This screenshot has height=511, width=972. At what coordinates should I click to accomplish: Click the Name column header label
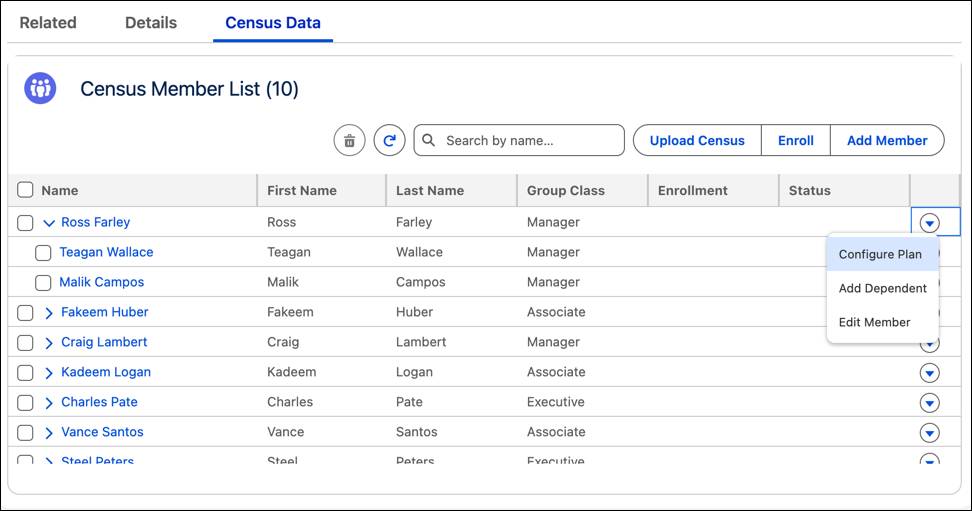coord(60,190)
